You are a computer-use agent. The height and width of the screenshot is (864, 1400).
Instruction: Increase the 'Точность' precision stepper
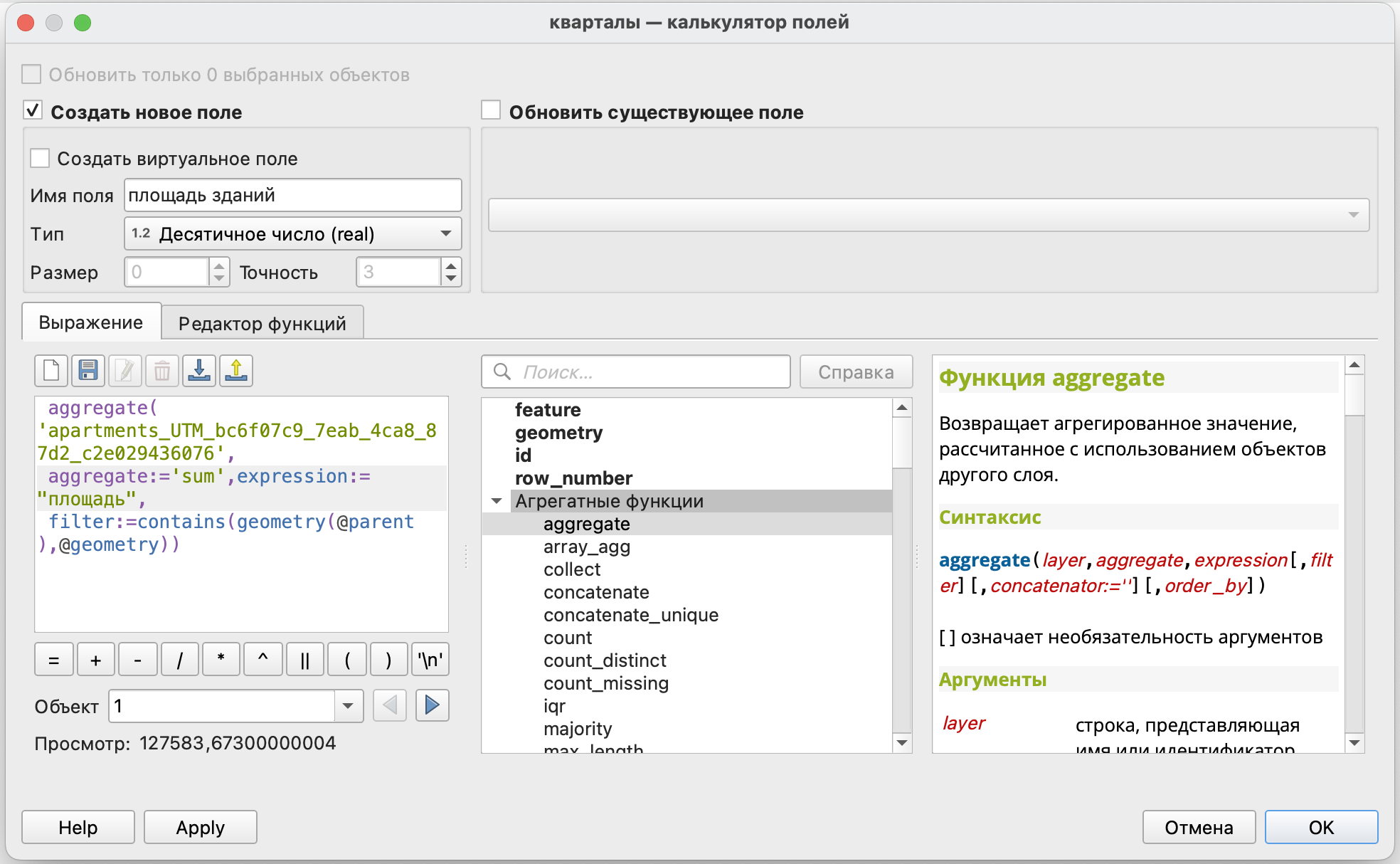[451, 266]
